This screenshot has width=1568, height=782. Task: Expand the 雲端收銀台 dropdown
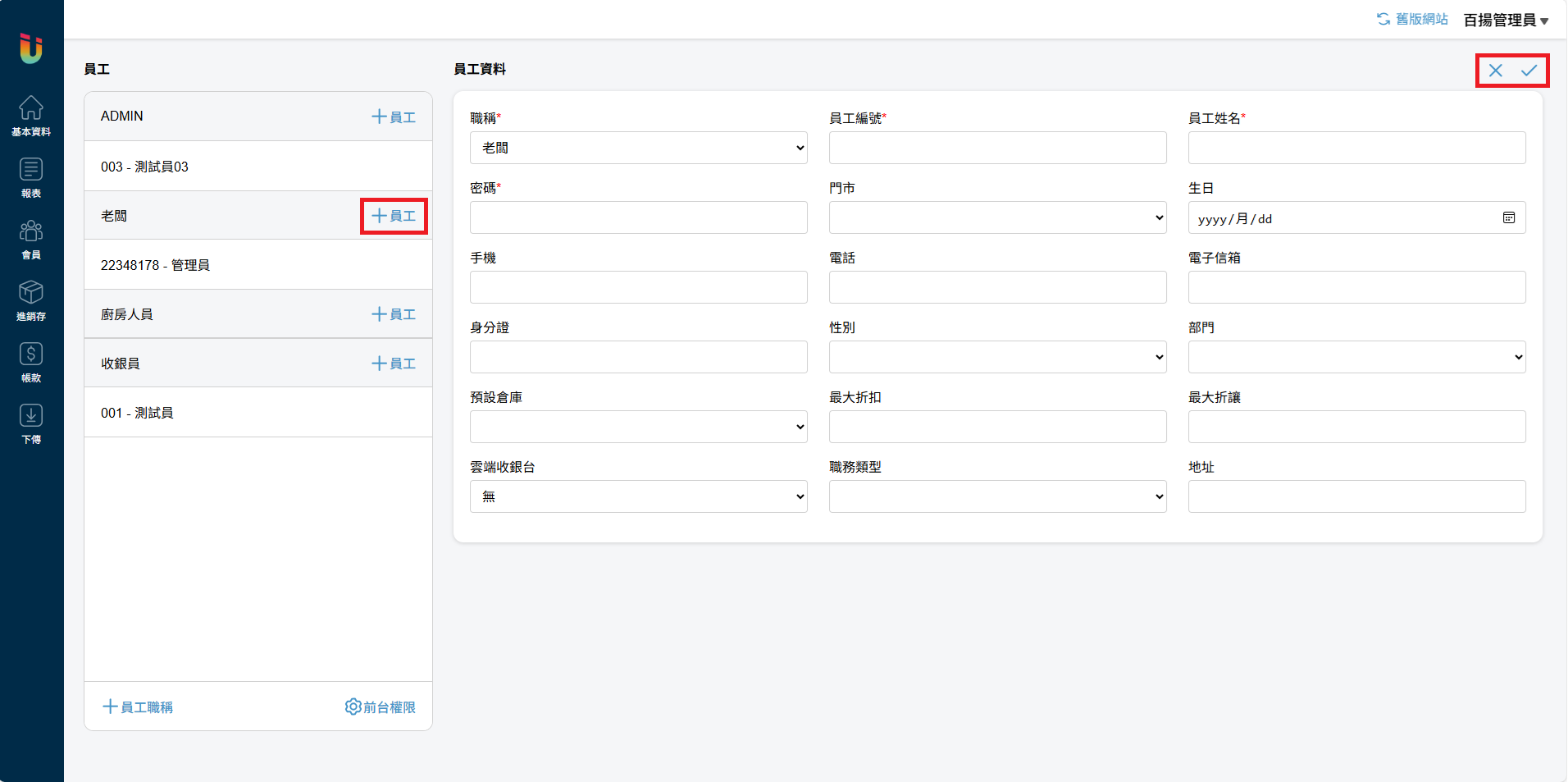638,496
